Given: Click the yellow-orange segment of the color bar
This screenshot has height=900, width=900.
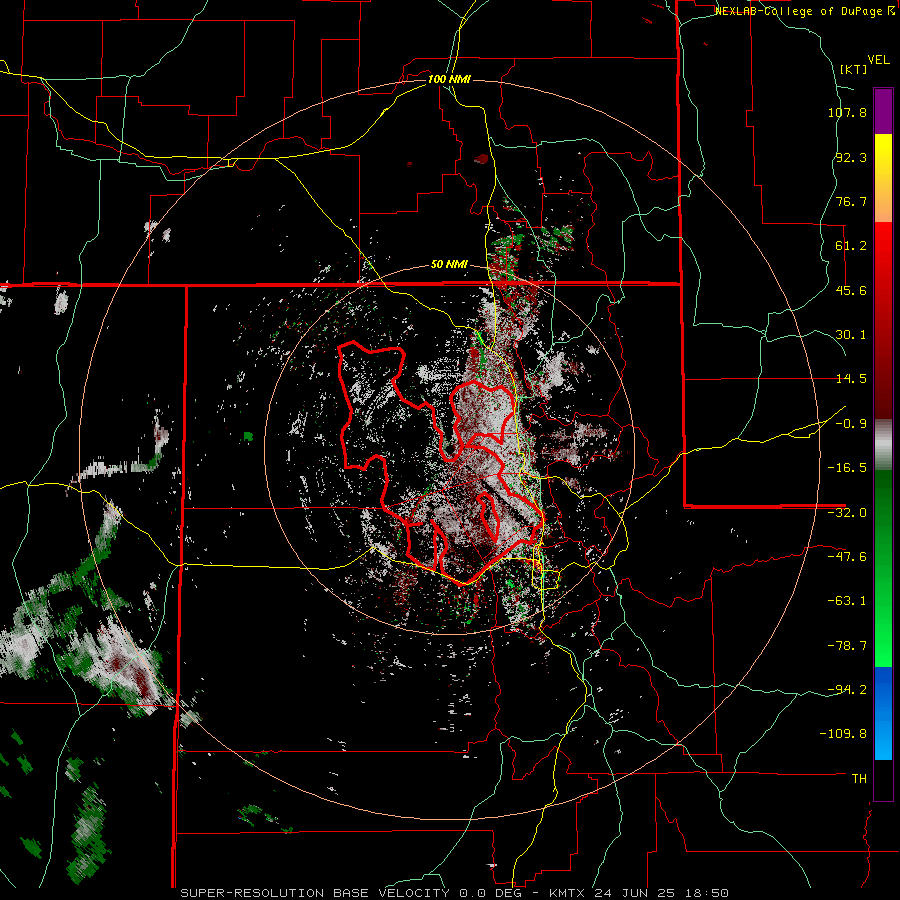Looking at the screenshot, I should (883, 178).
